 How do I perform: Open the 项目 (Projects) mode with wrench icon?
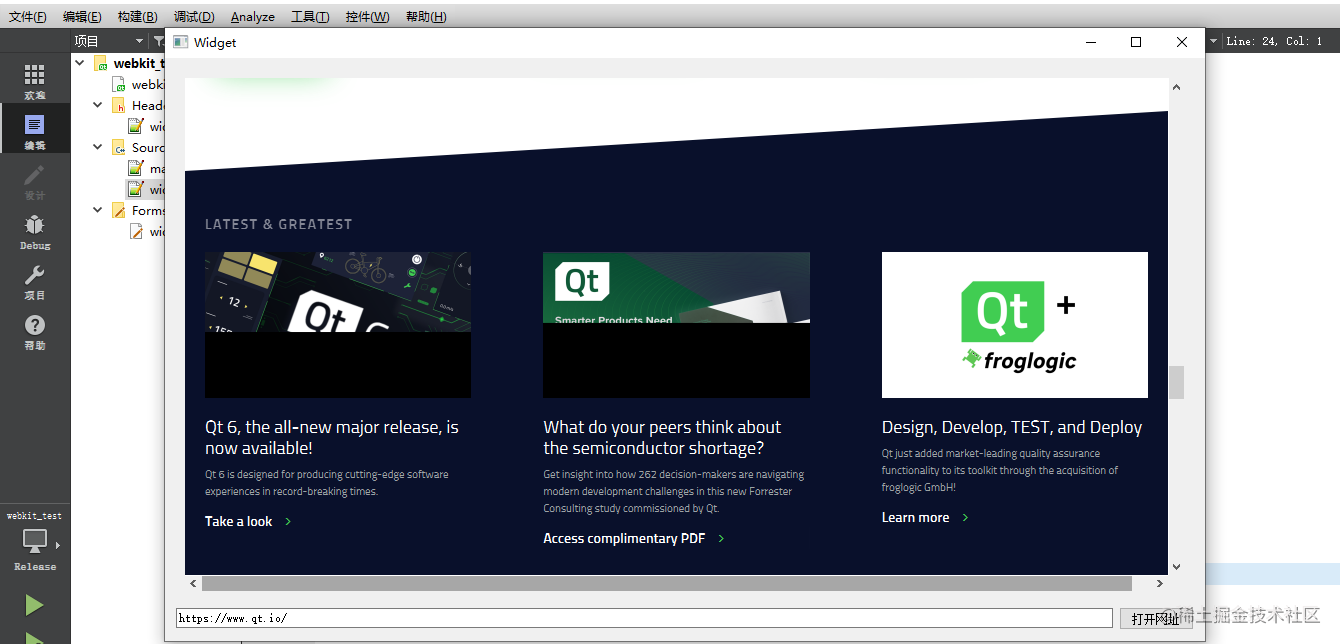click(35, 281)
